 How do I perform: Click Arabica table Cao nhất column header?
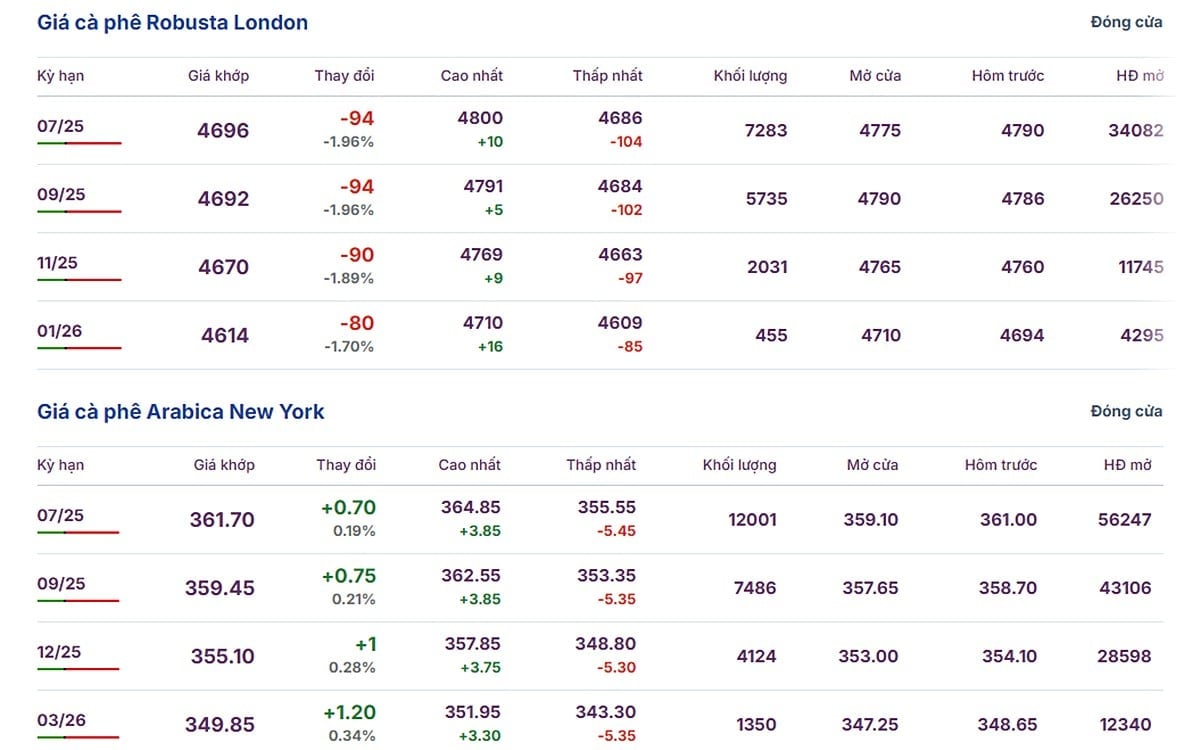pyautogui.click(x=470, y=465)
